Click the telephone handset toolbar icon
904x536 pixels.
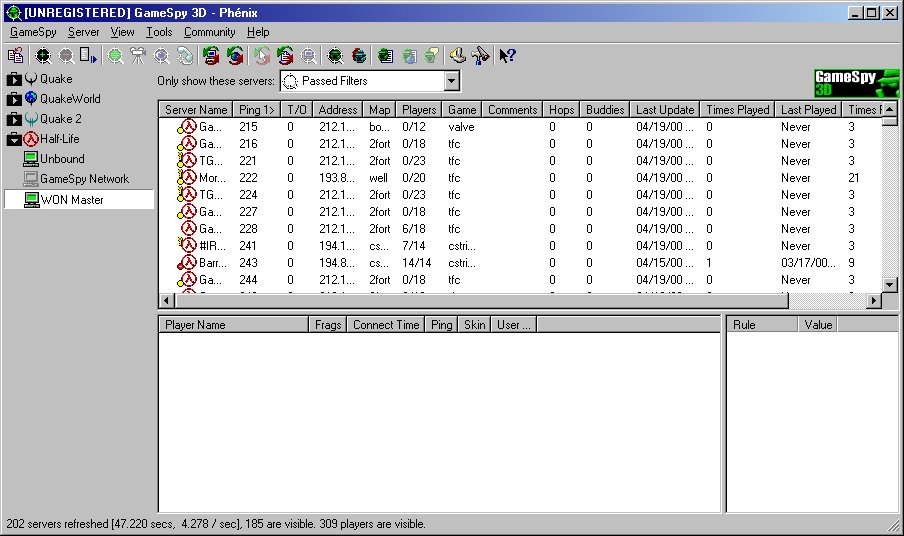click(185, 56)
